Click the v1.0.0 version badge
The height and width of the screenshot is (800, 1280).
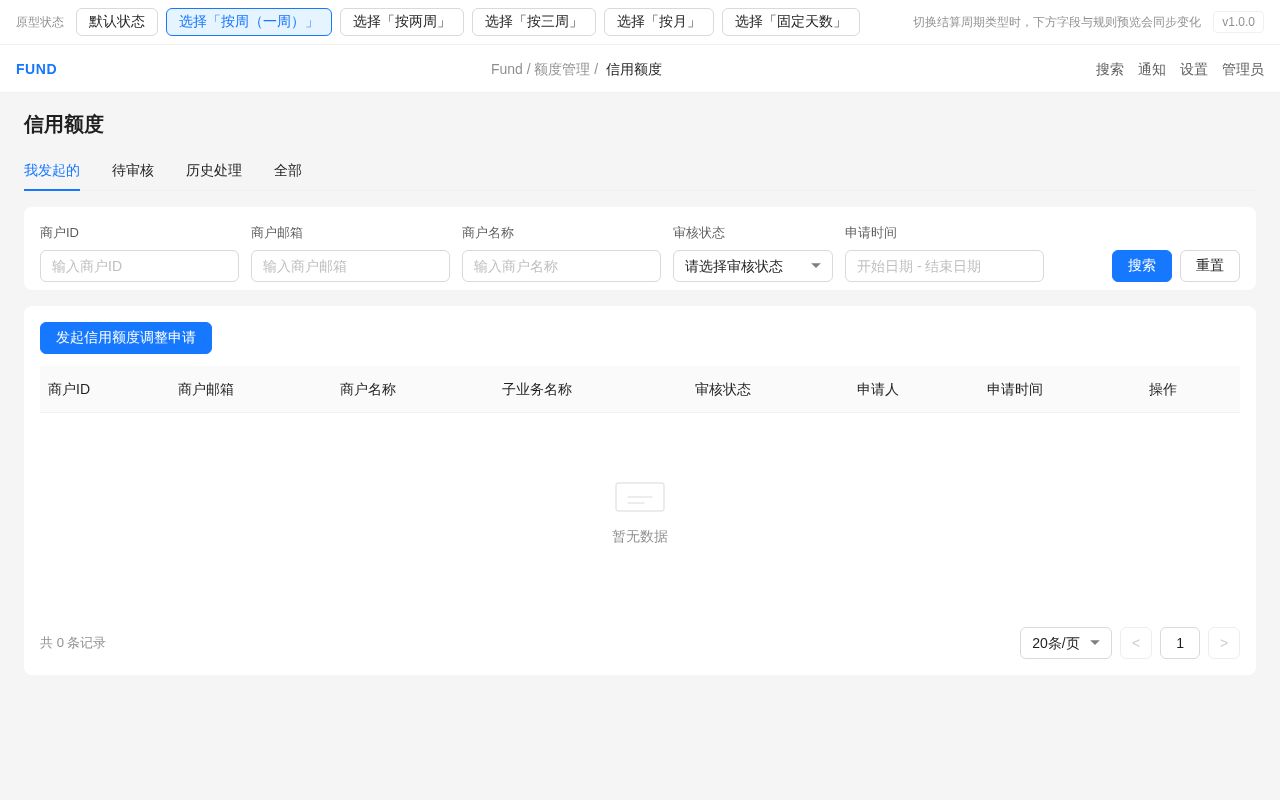coord(1238,22)
